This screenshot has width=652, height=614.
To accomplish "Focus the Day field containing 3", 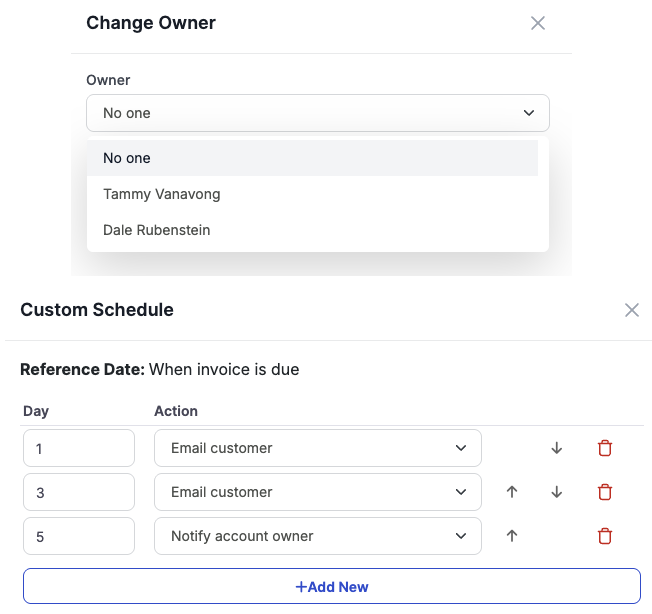I will coord(79,492).
